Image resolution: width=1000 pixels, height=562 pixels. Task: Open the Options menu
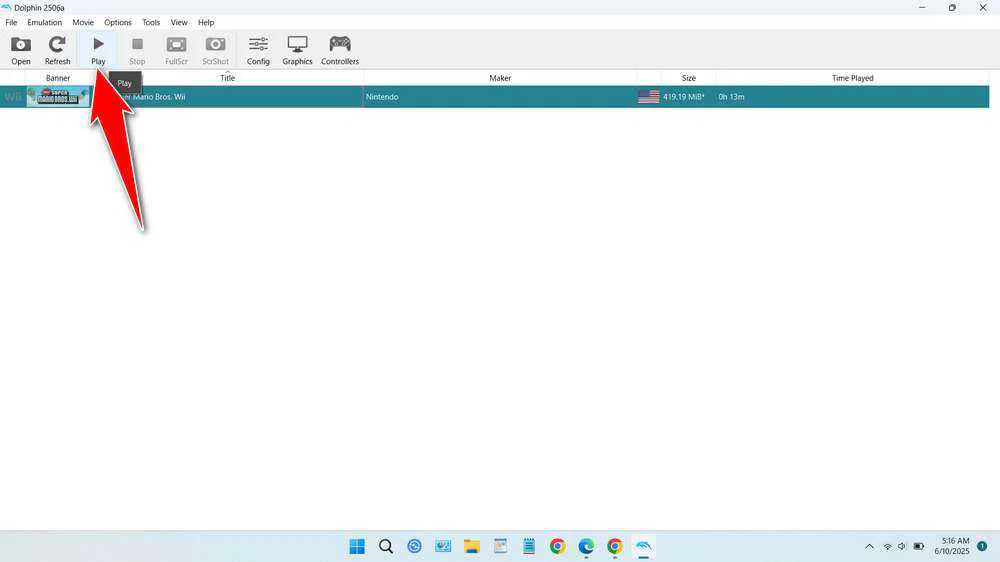point(118,22)
